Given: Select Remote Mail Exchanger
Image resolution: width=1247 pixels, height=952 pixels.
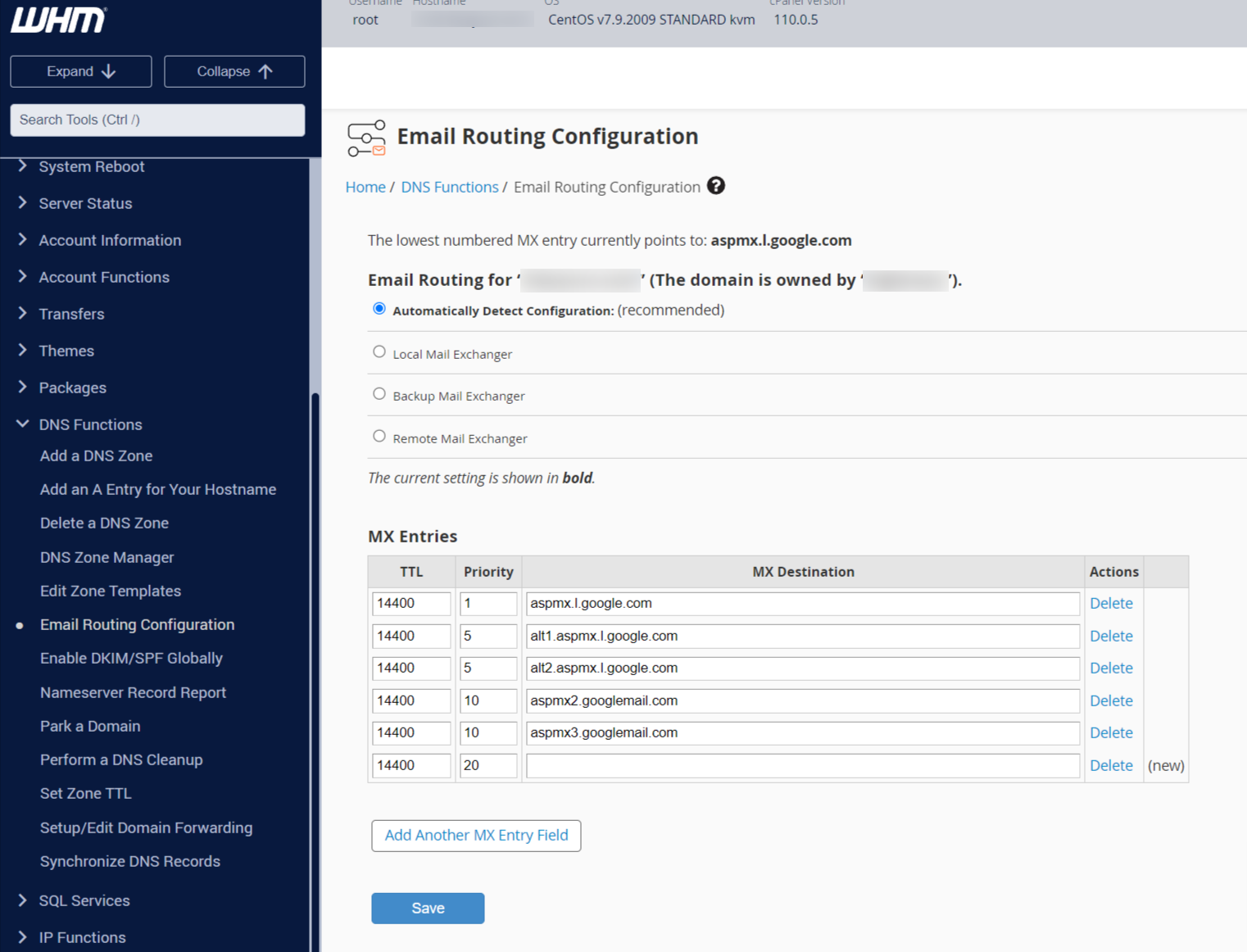Looking at the screenshot, I should [x=379, y=435].
